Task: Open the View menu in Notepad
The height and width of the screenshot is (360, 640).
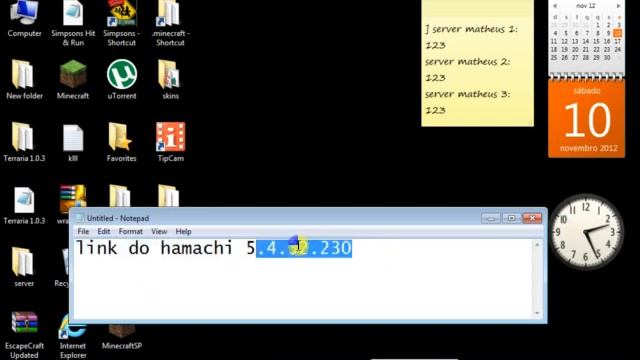Action: (x=159, y=231)
